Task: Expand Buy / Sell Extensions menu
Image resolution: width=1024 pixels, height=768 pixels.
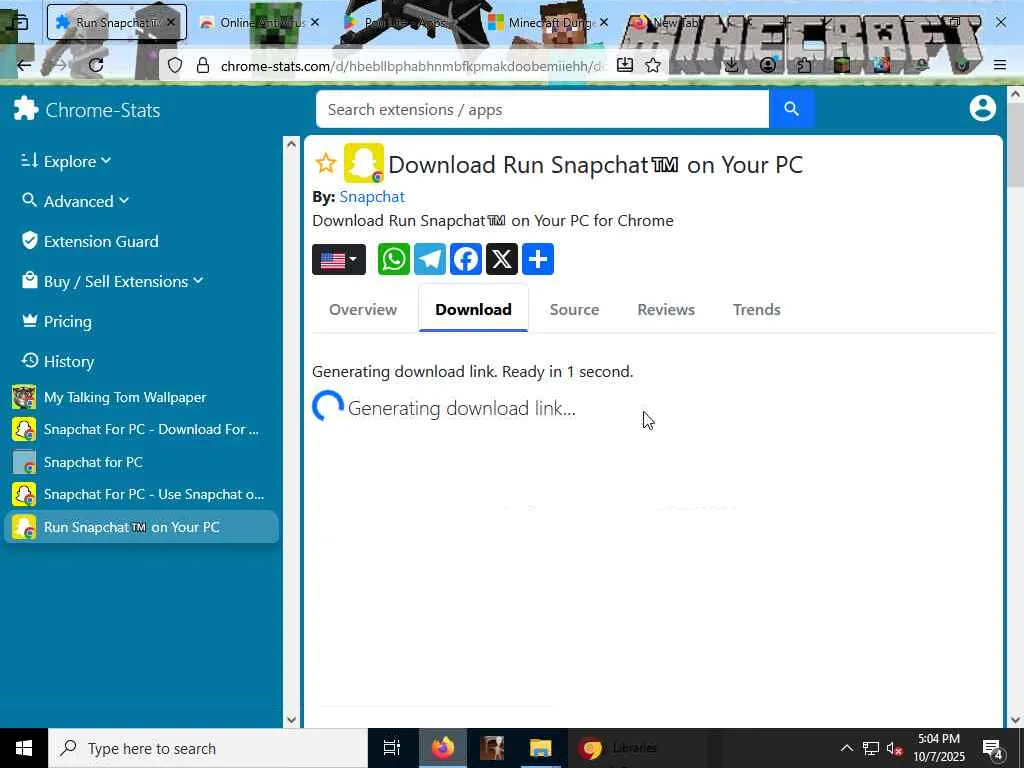Action: tap(112, 281)
